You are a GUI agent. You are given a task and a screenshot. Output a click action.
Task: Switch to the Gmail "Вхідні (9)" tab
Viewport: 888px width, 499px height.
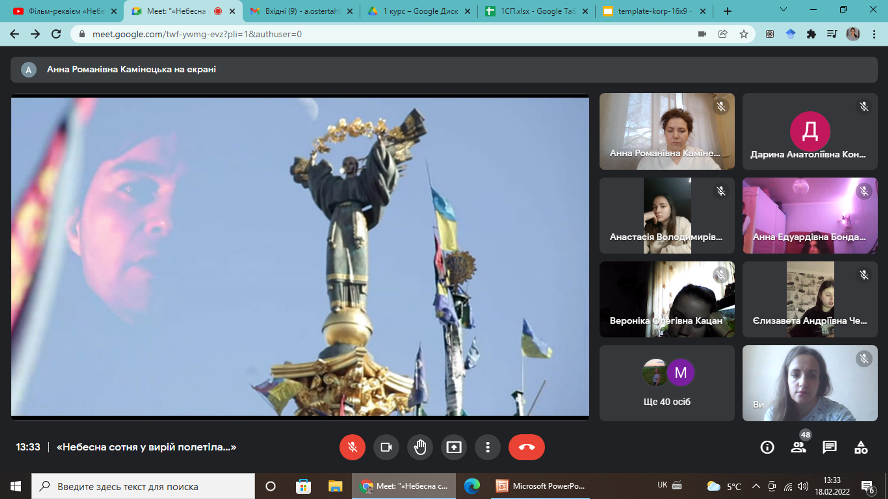pos(298,11)
